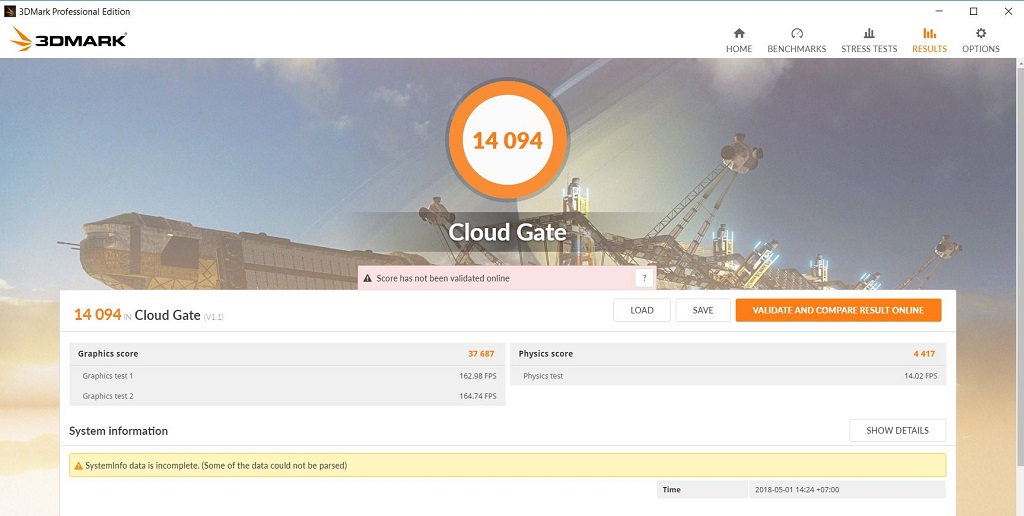Click the SystemInfo data is incomplete message
The width and height of the screenshot is (1024, 516).
tap(216, 466)
